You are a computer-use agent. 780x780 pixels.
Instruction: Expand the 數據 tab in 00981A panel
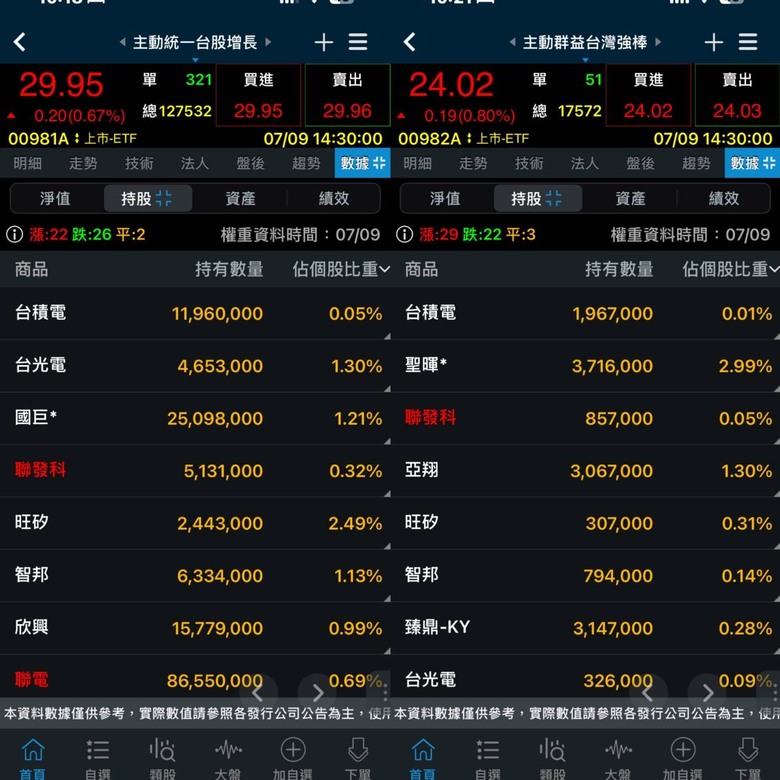pos(363,163)
